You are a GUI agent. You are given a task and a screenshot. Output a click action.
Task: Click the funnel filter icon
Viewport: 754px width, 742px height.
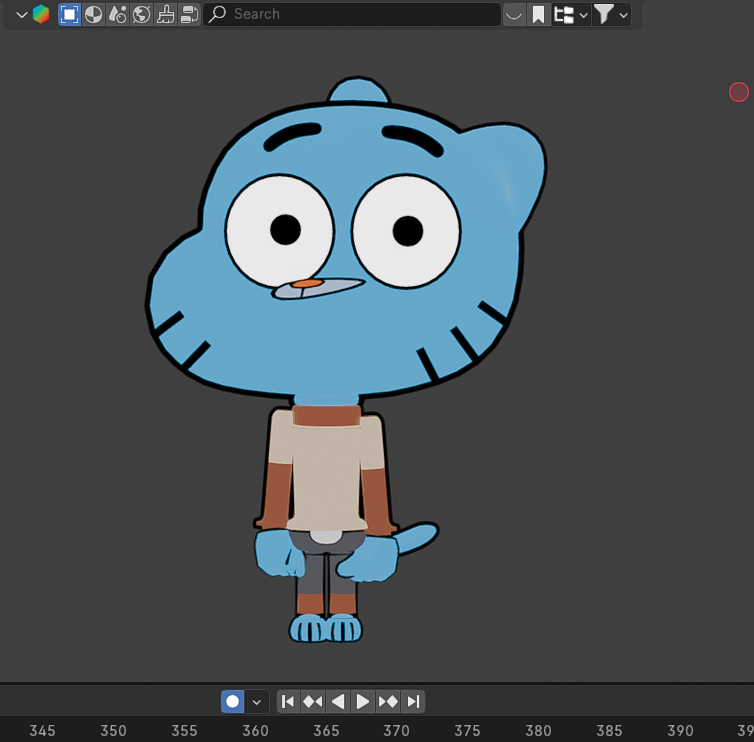pyautogui.click(x=603, y=14)
